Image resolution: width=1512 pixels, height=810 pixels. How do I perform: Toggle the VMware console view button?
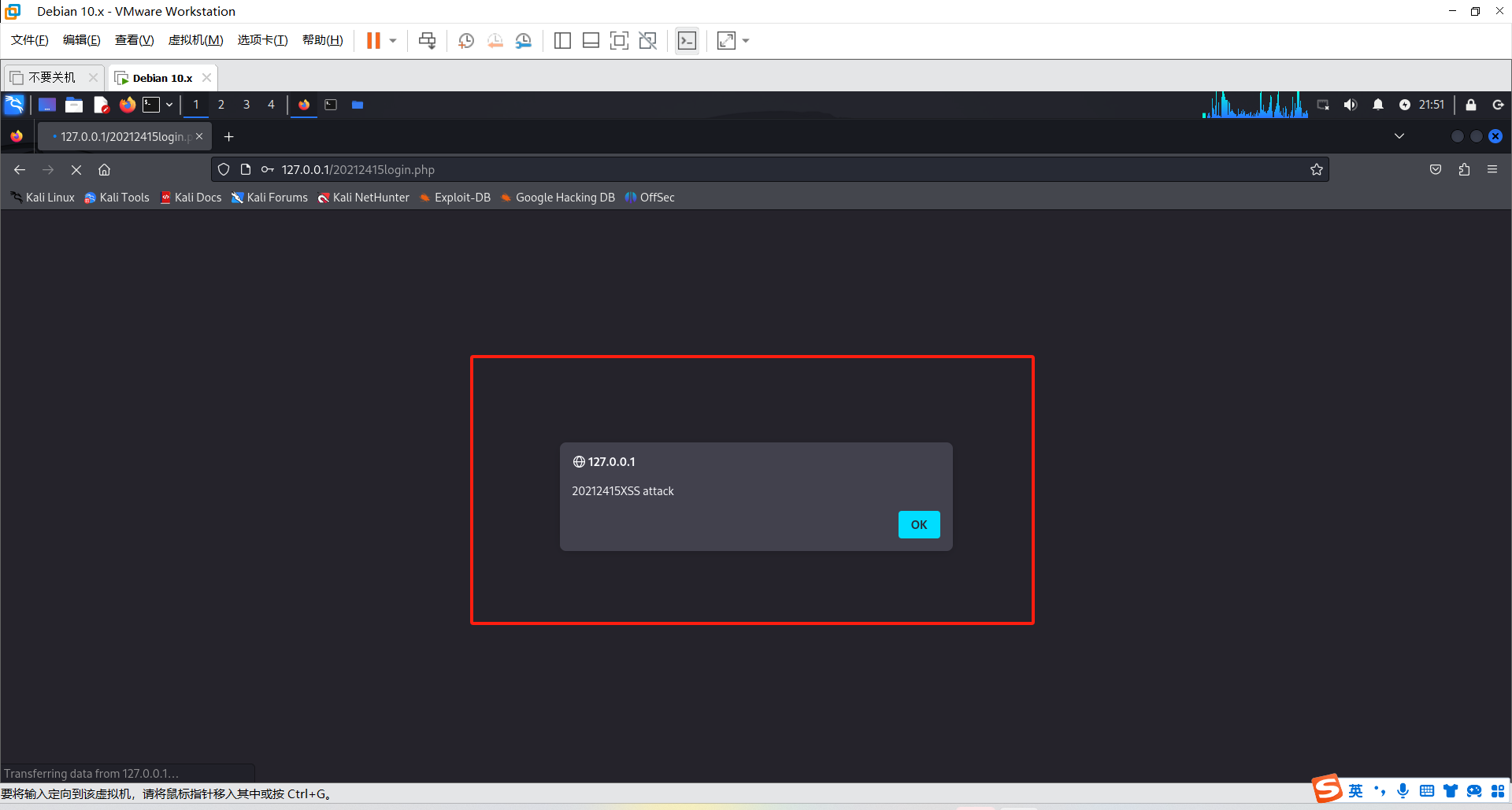point(687,41)
